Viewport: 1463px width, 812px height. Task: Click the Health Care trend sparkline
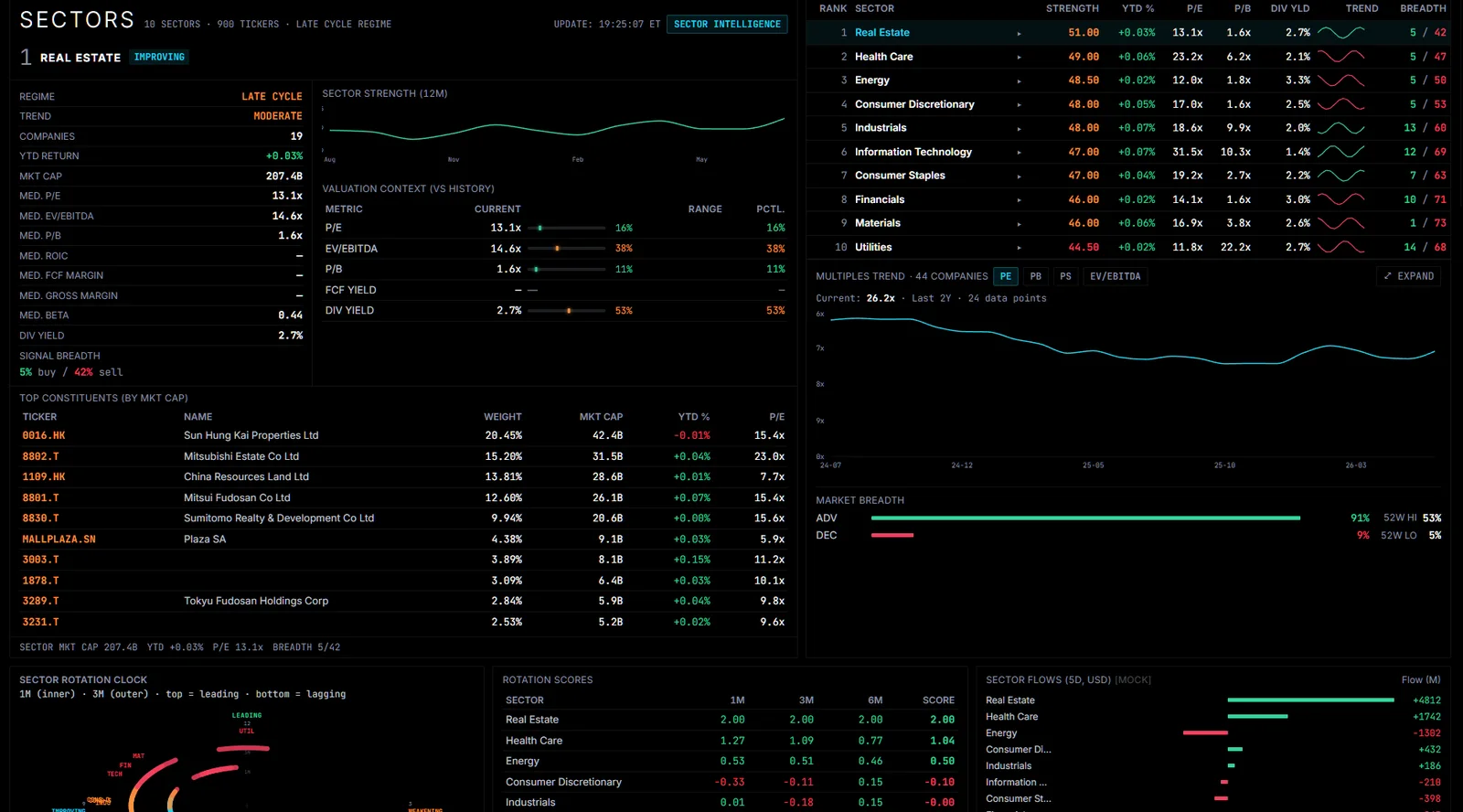pos(1340,56)
